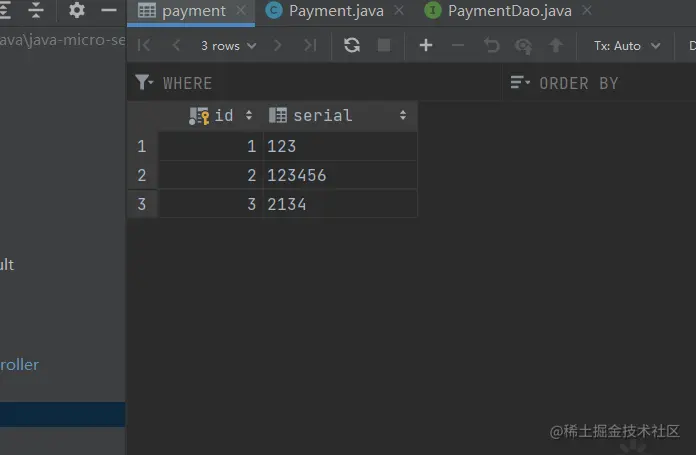Viewport: 696px width, 455px height.
Task: Select row number 3 header
Action: click(x=142, y=204)
